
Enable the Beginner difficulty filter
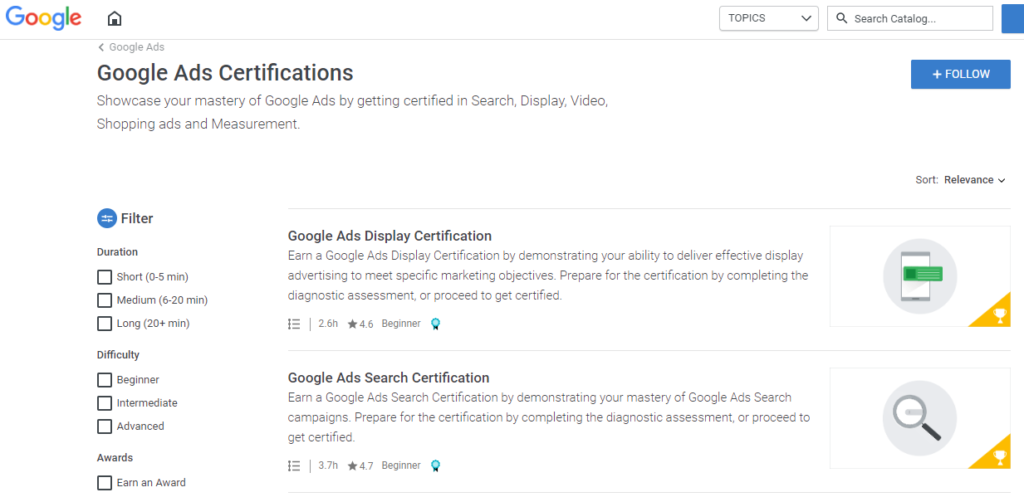pos(104,380)
